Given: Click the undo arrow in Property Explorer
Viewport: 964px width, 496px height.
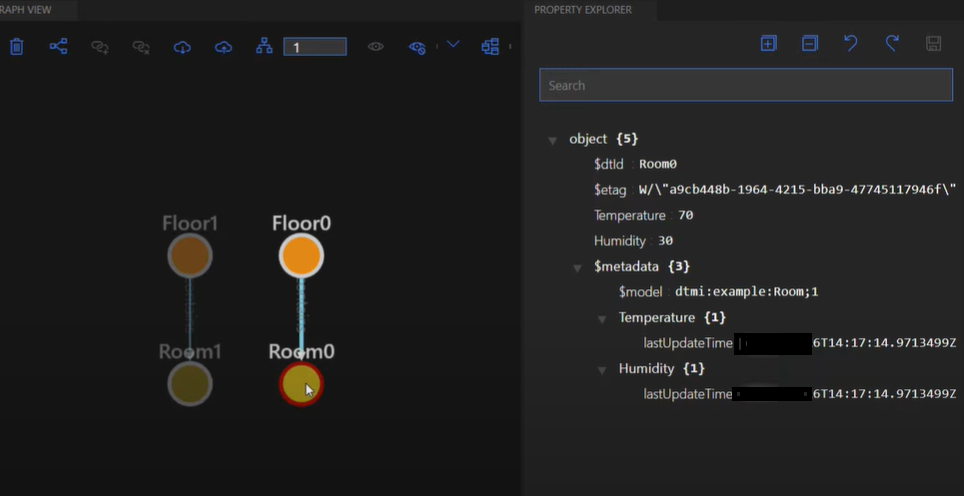Looking at the screenshot, I should [x=850, y=43].
